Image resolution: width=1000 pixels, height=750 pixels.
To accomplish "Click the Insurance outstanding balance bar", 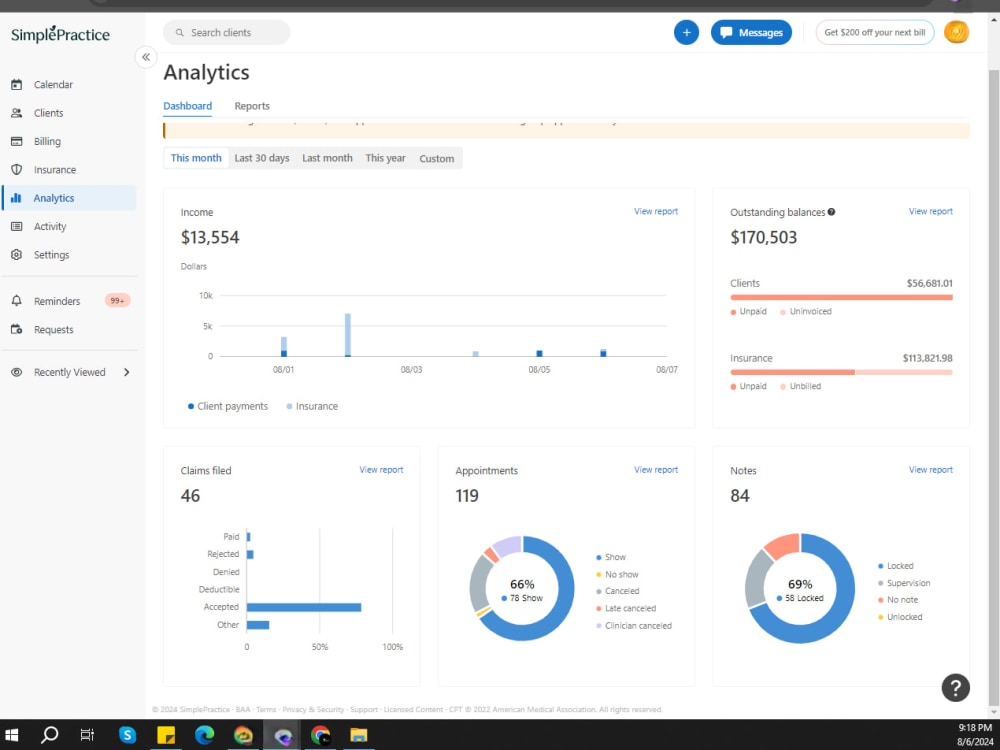I will pos(841,372).
